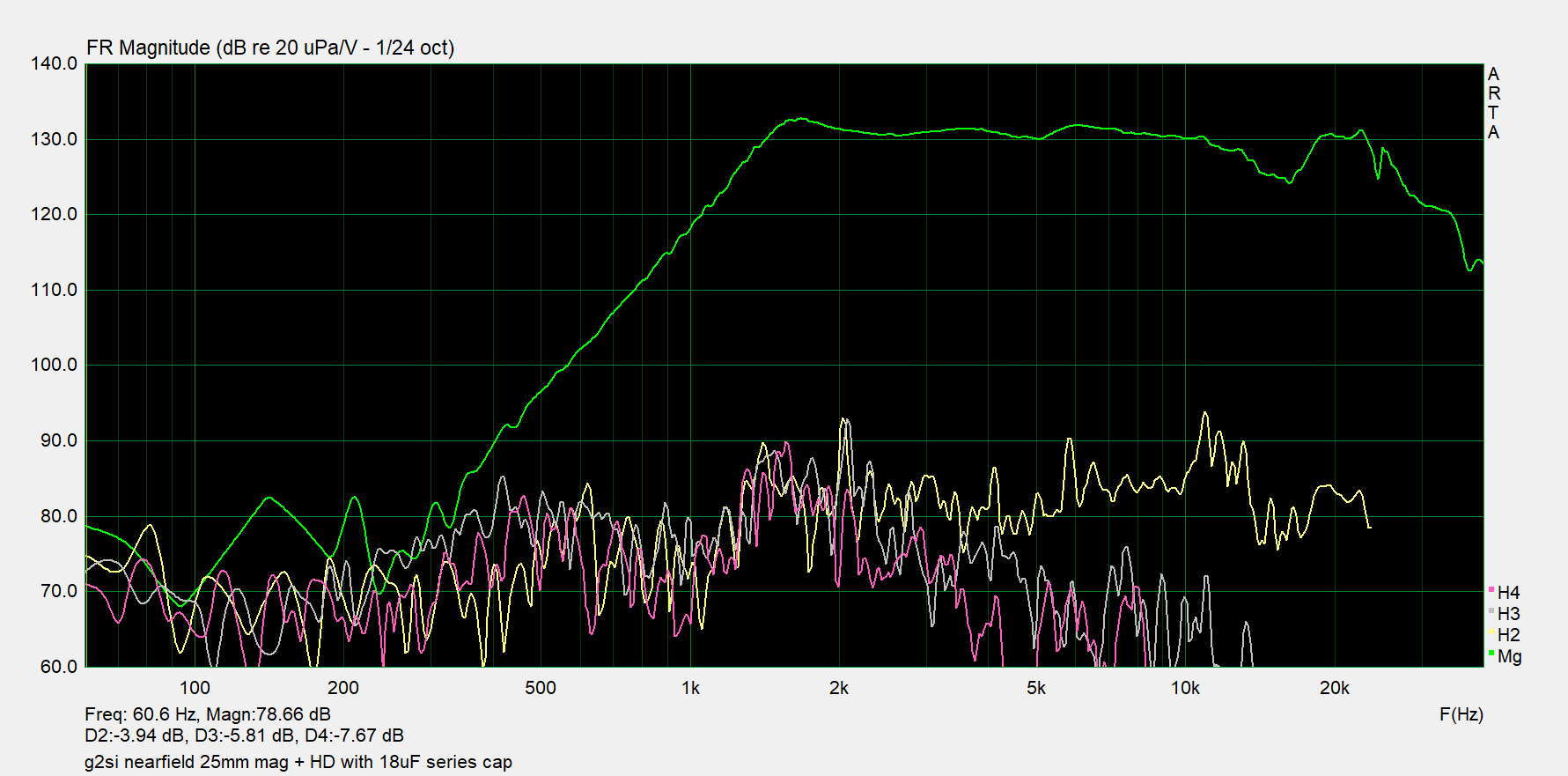Click the 'g2si nearfield 25mm mag' caption
This screenshot has height=776, width=1568.
coord(187,762)
